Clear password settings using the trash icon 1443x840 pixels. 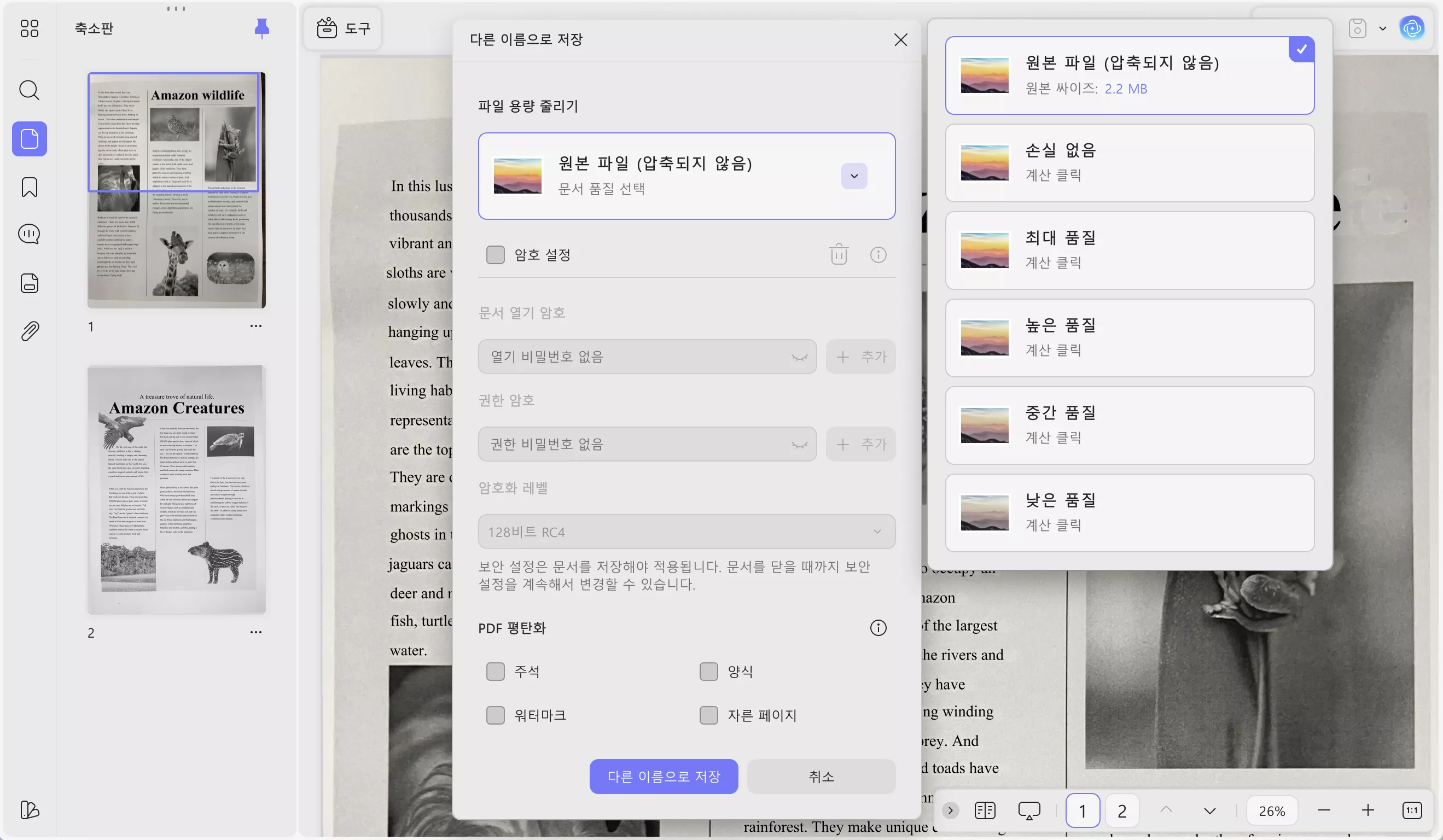pos(838,255)
